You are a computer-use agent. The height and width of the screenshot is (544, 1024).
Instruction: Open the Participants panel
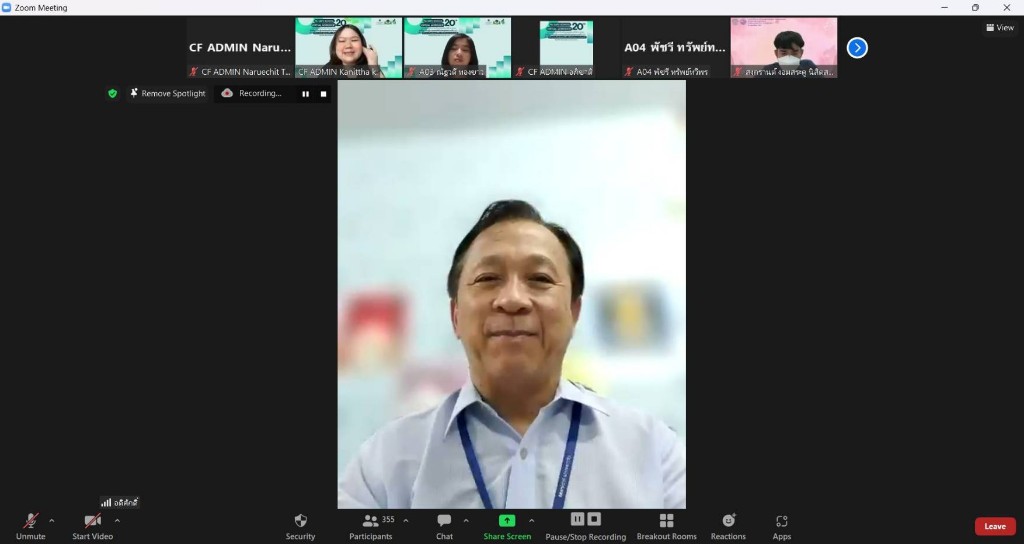[370, 521]
